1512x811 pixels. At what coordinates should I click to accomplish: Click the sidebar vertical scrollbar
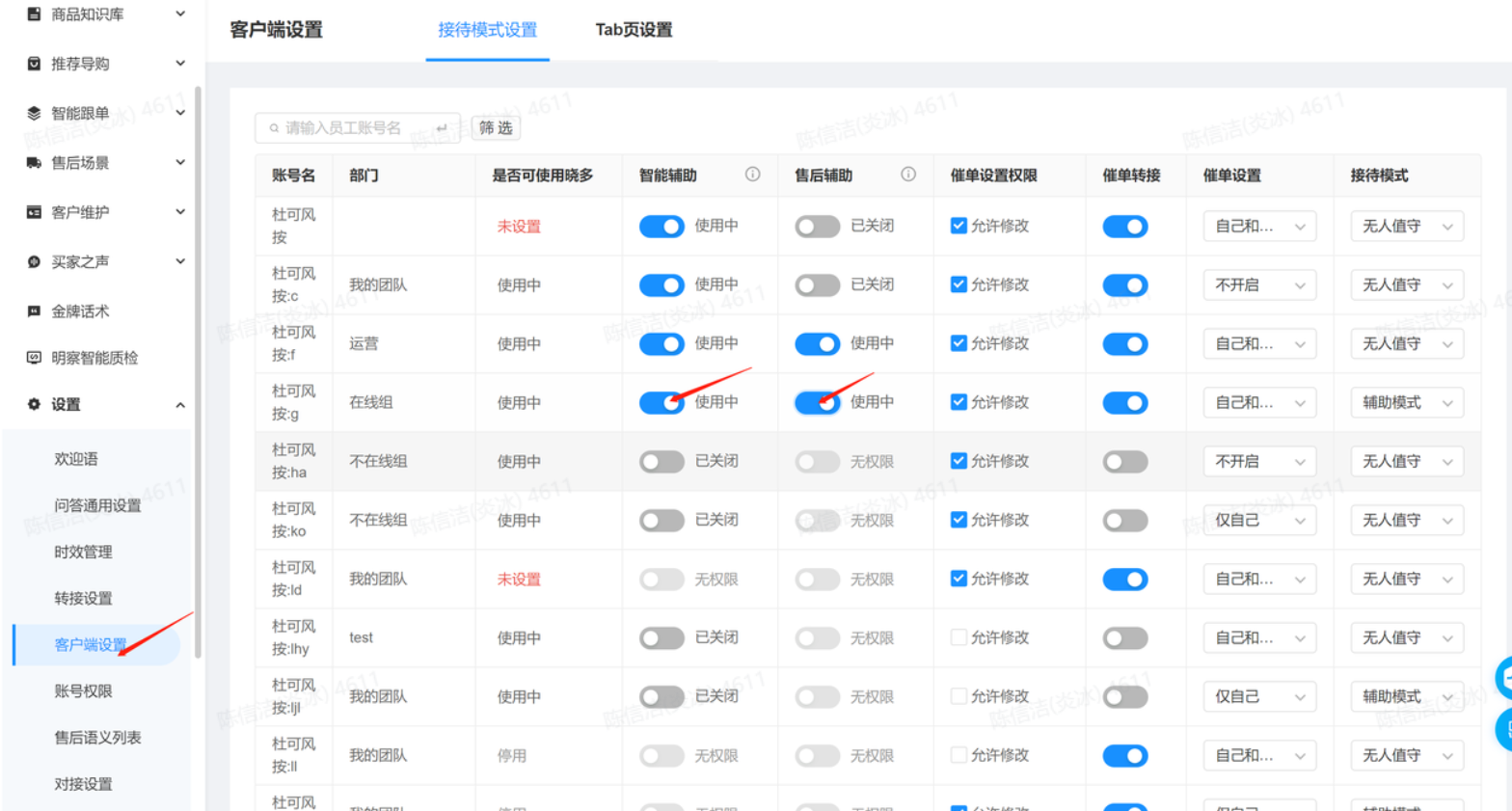coord(198,371)
